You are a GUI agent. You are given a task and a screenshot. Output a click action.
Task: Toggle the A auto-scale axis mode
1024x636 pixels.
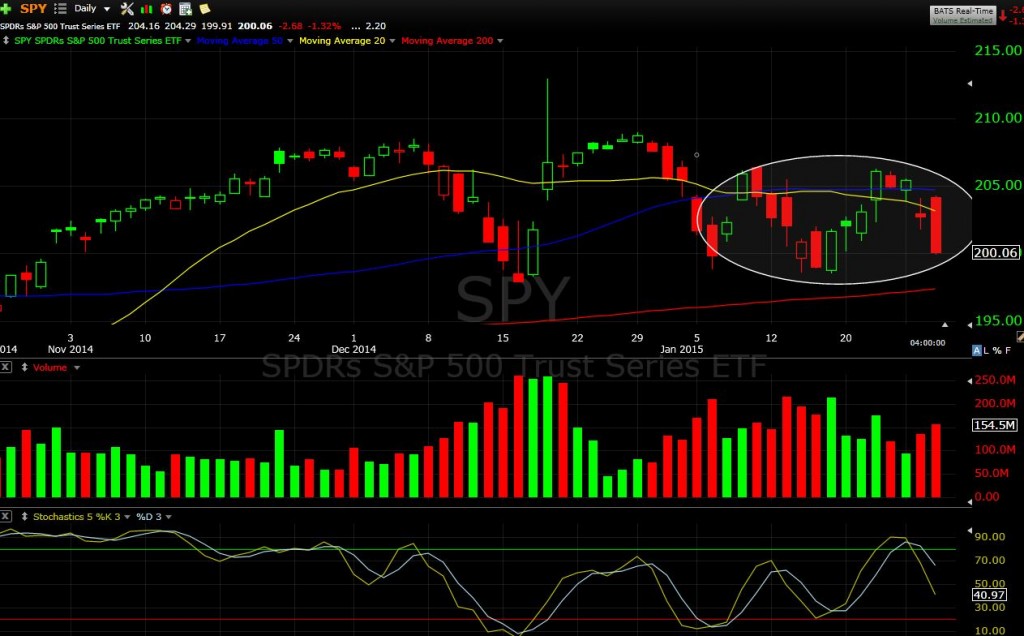(x=977, y=351)
